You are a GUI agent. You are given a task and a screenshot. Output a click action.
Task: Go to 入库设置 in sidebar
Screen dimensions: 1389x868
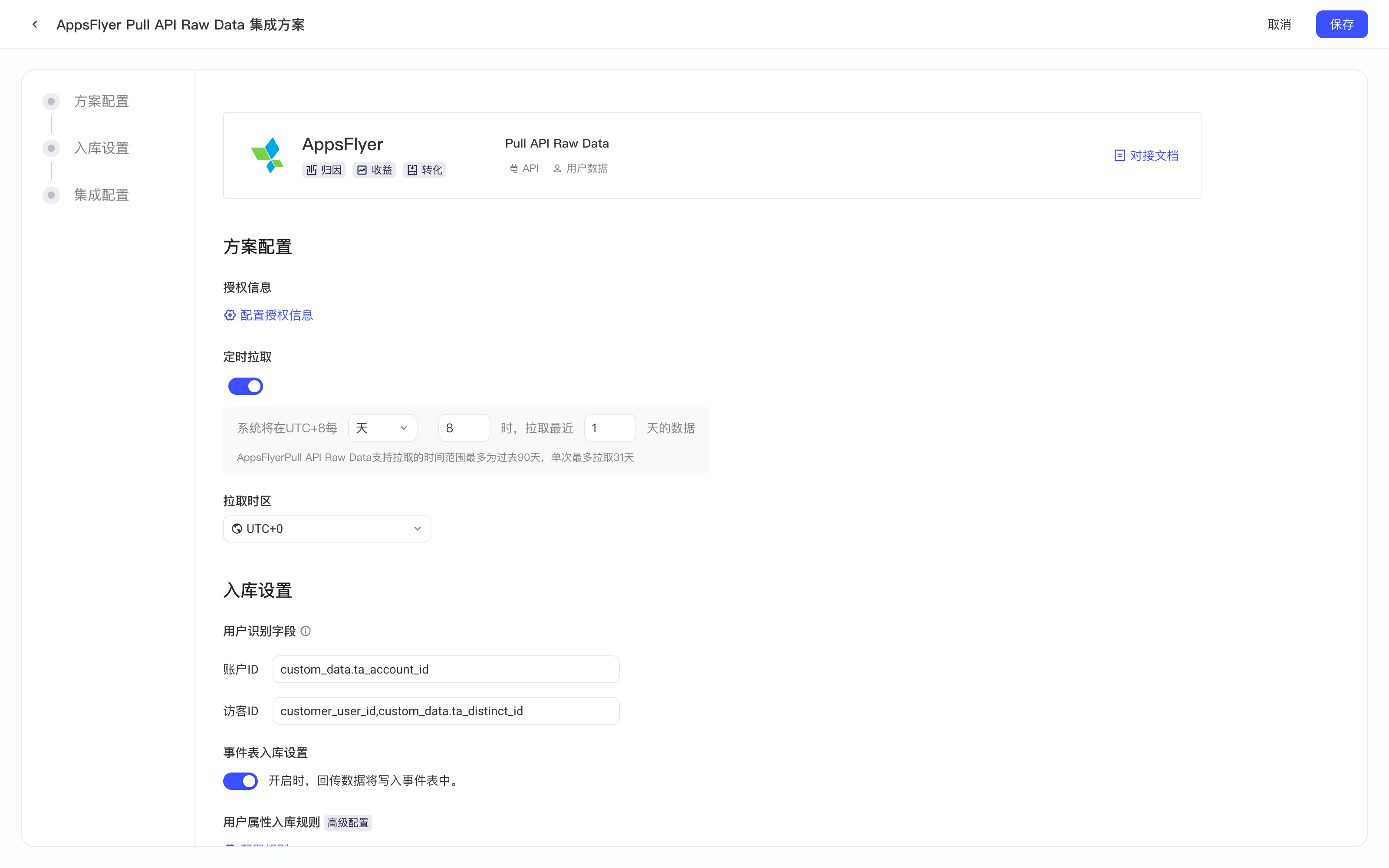(x=101, y=148)
